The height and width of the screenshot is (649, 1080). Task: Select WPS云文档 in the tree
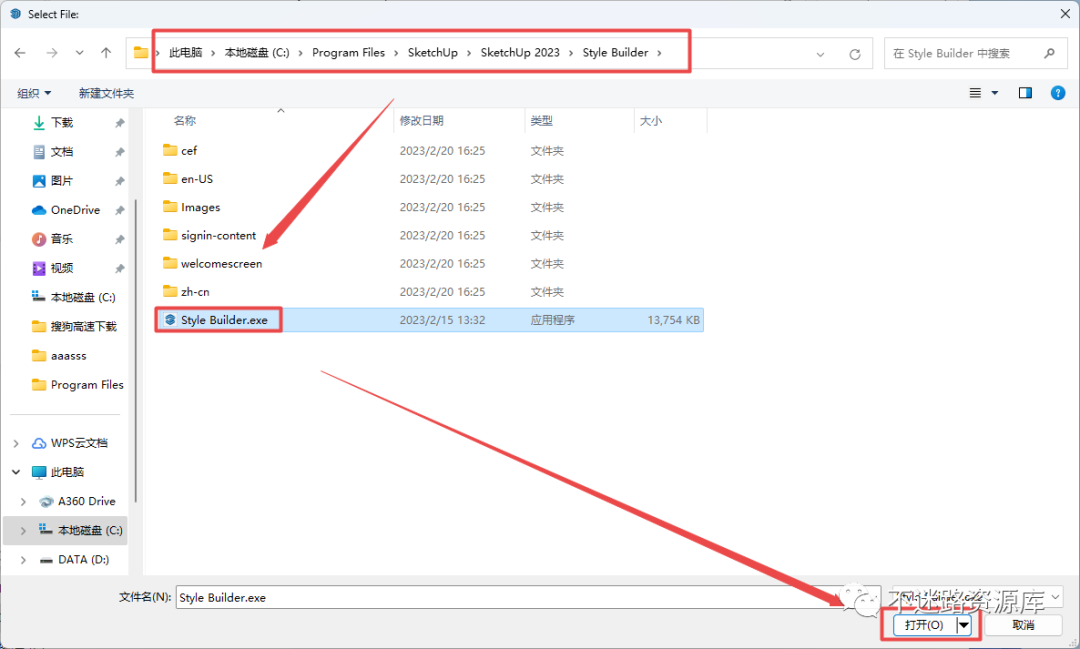(70, 443)
